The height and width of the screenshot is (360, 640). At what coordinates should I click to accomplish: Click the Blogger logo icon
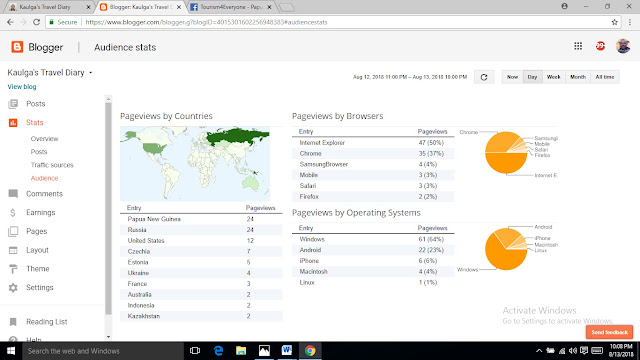coord(17,47)
